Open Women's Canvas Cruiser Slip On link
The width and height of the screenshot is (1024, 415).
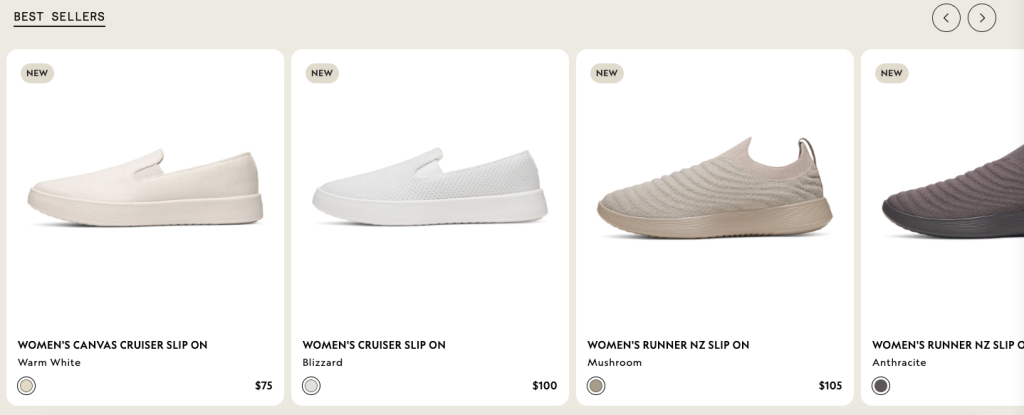coord(112,345)
